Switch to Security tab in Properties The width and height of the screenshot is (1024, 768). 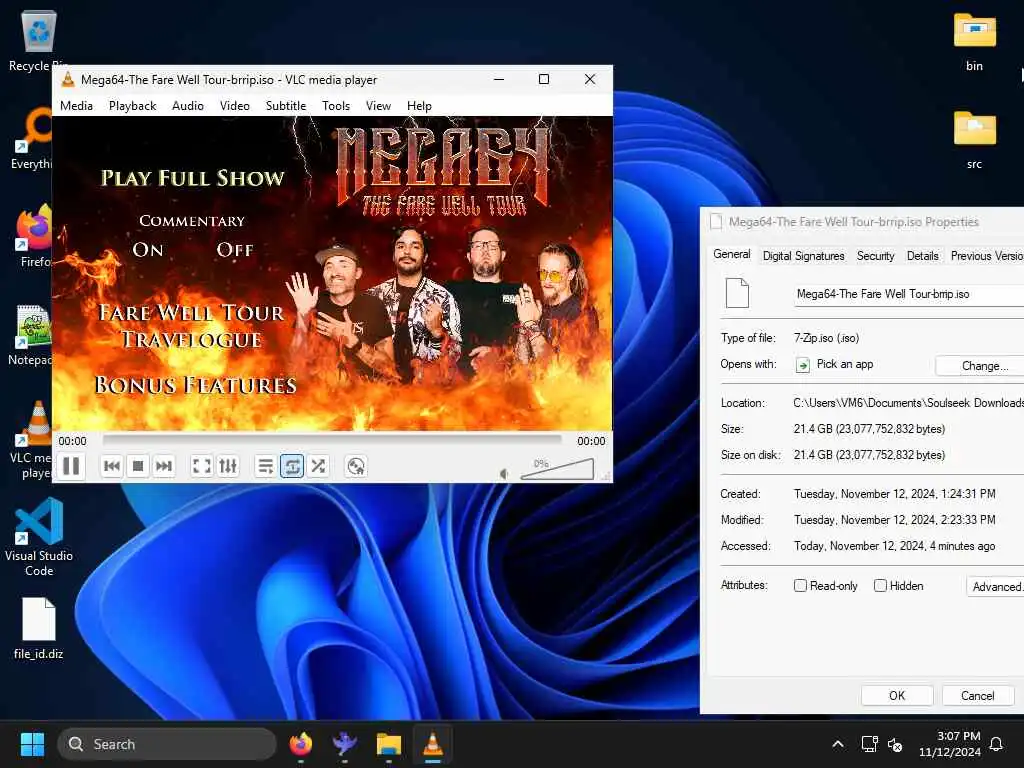[x=875, y=256]
